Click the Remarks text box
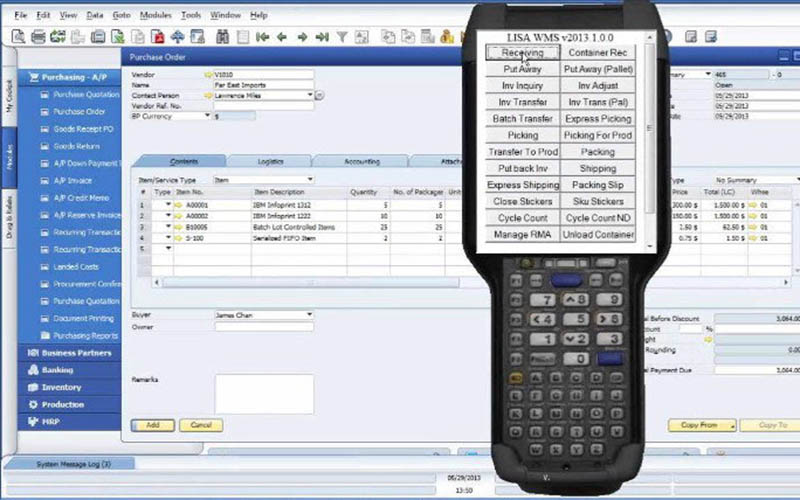 264,394
